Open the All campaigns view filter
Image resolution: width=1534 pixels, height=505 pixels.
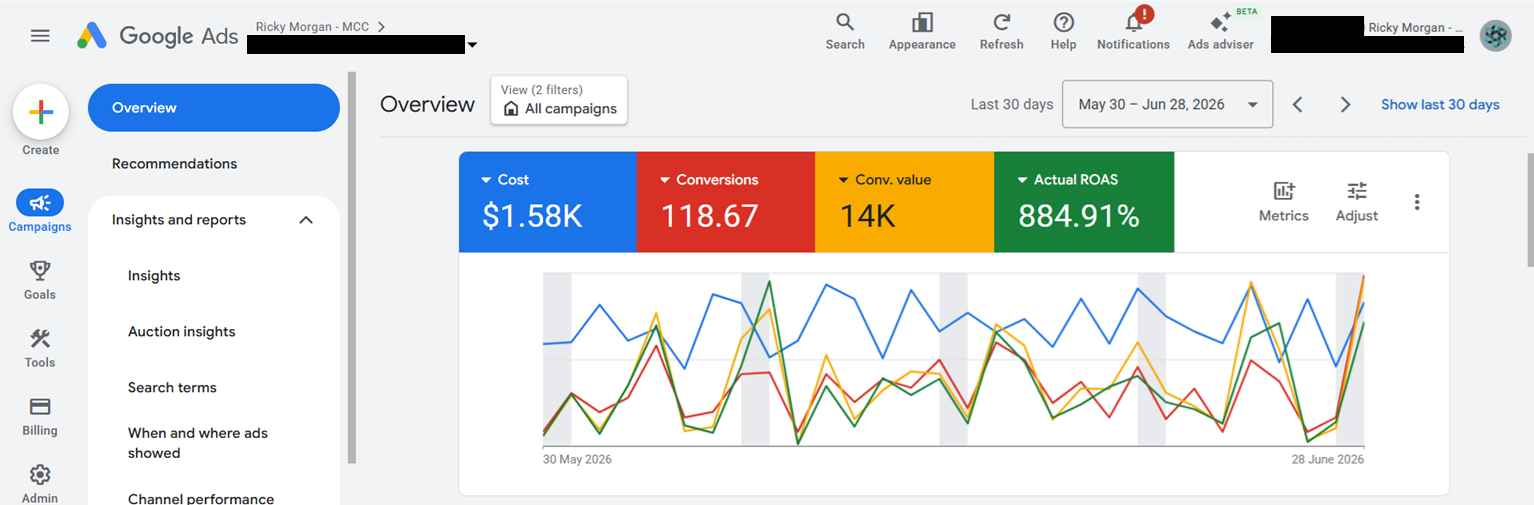coord(559,100)
